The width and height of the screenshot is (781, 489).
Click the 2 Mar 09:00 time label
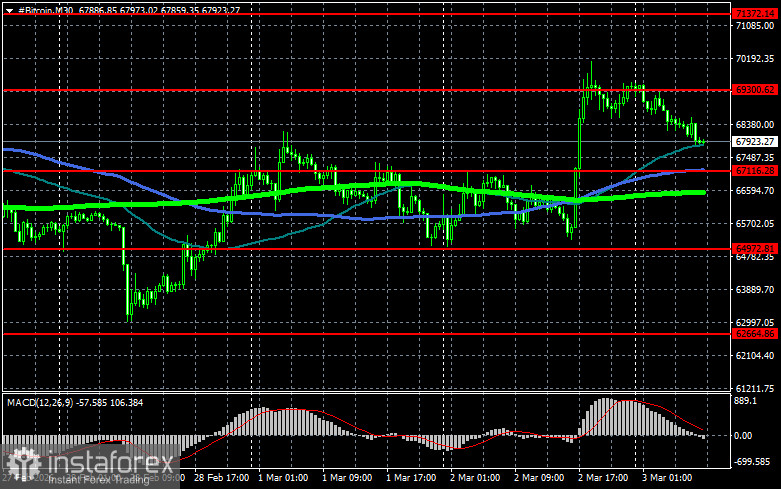coord(539,478)
